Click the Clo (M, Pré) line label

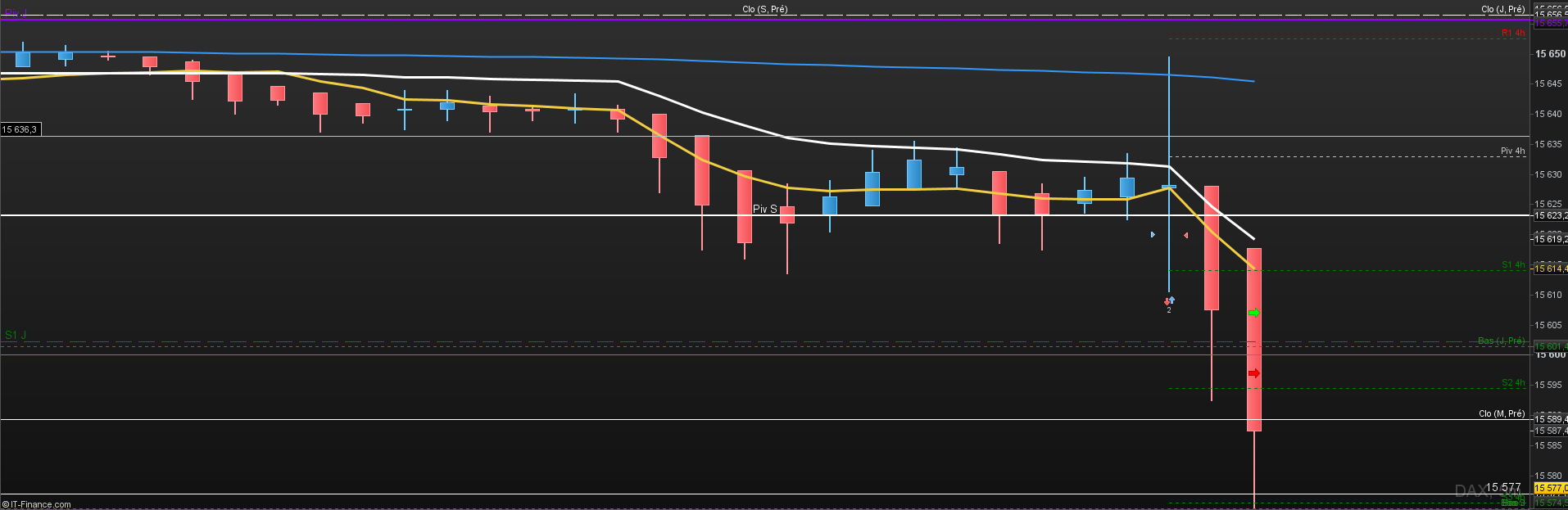[x=1502, y=413]
